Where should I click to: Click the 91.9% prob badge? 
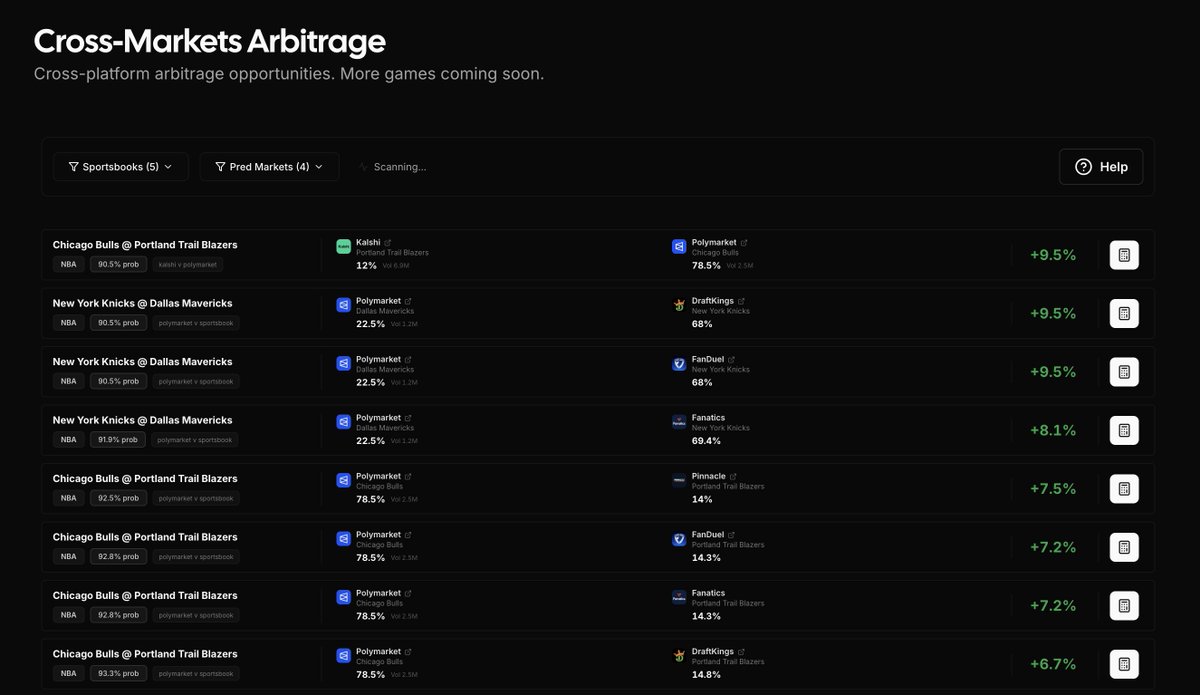[118, 440]
